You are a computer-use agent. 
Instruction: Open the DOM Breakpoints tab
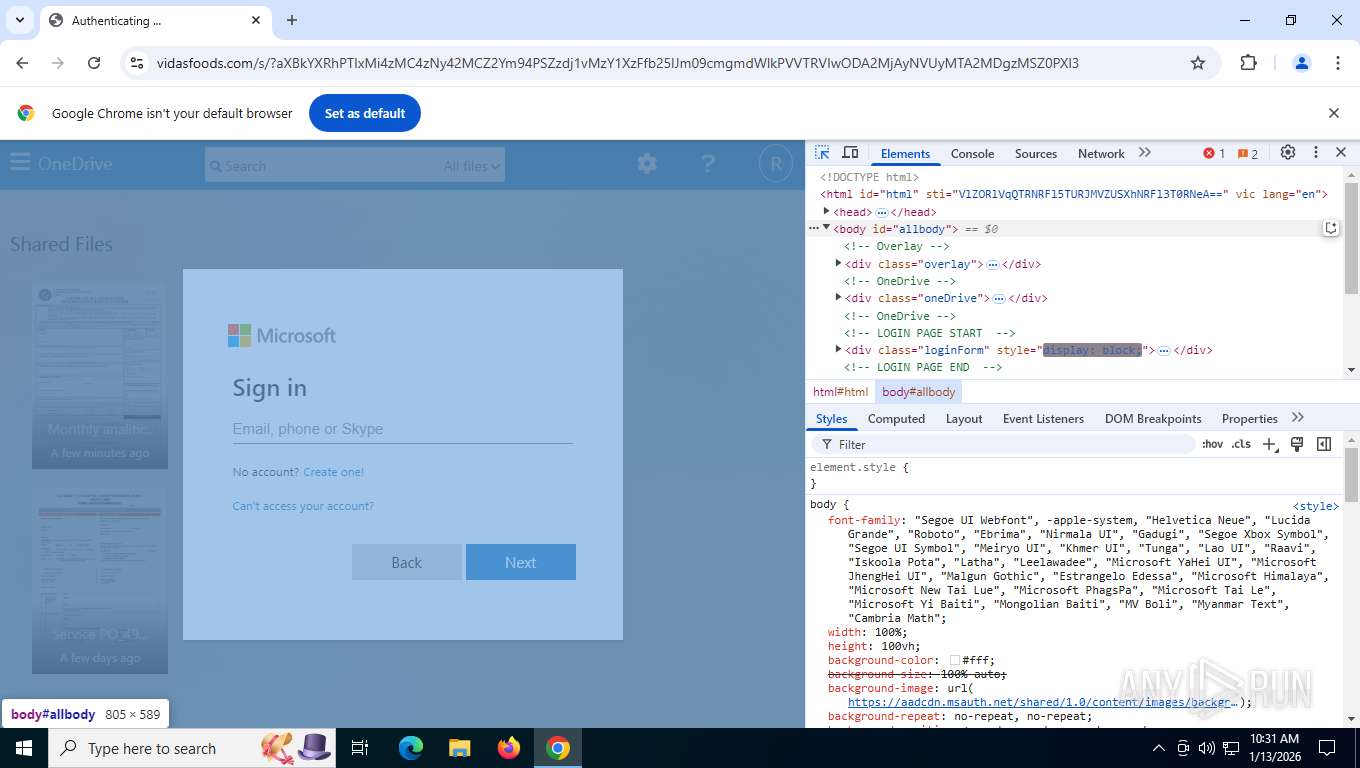click(x=1153, y=419)
